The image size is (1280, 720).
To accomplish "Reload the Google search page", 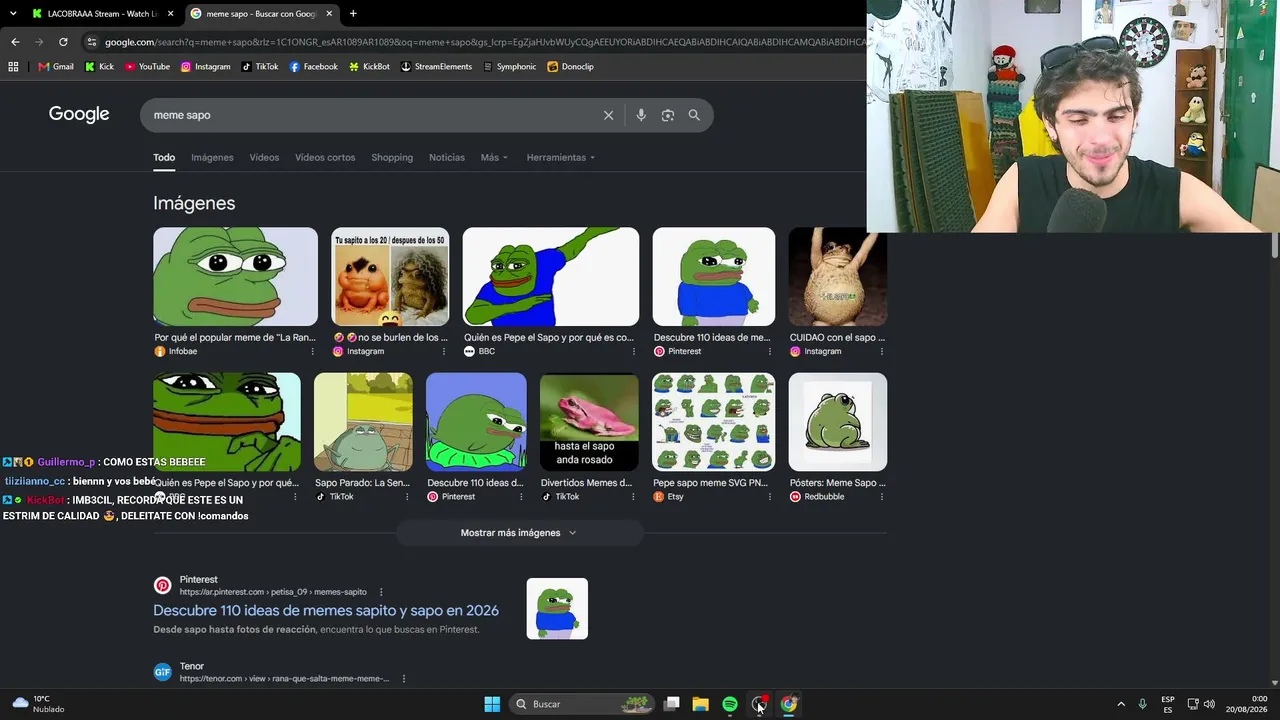I will click(x=63, y=42).
